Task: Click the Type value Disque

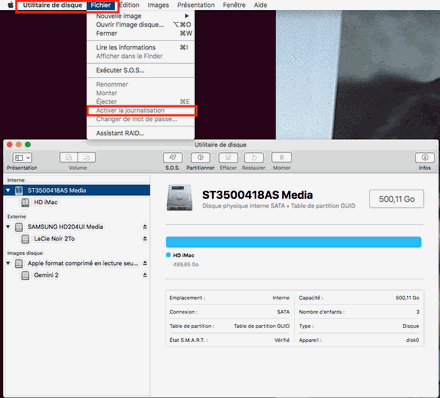Action: pyautogui.click(x=411, y=326)
